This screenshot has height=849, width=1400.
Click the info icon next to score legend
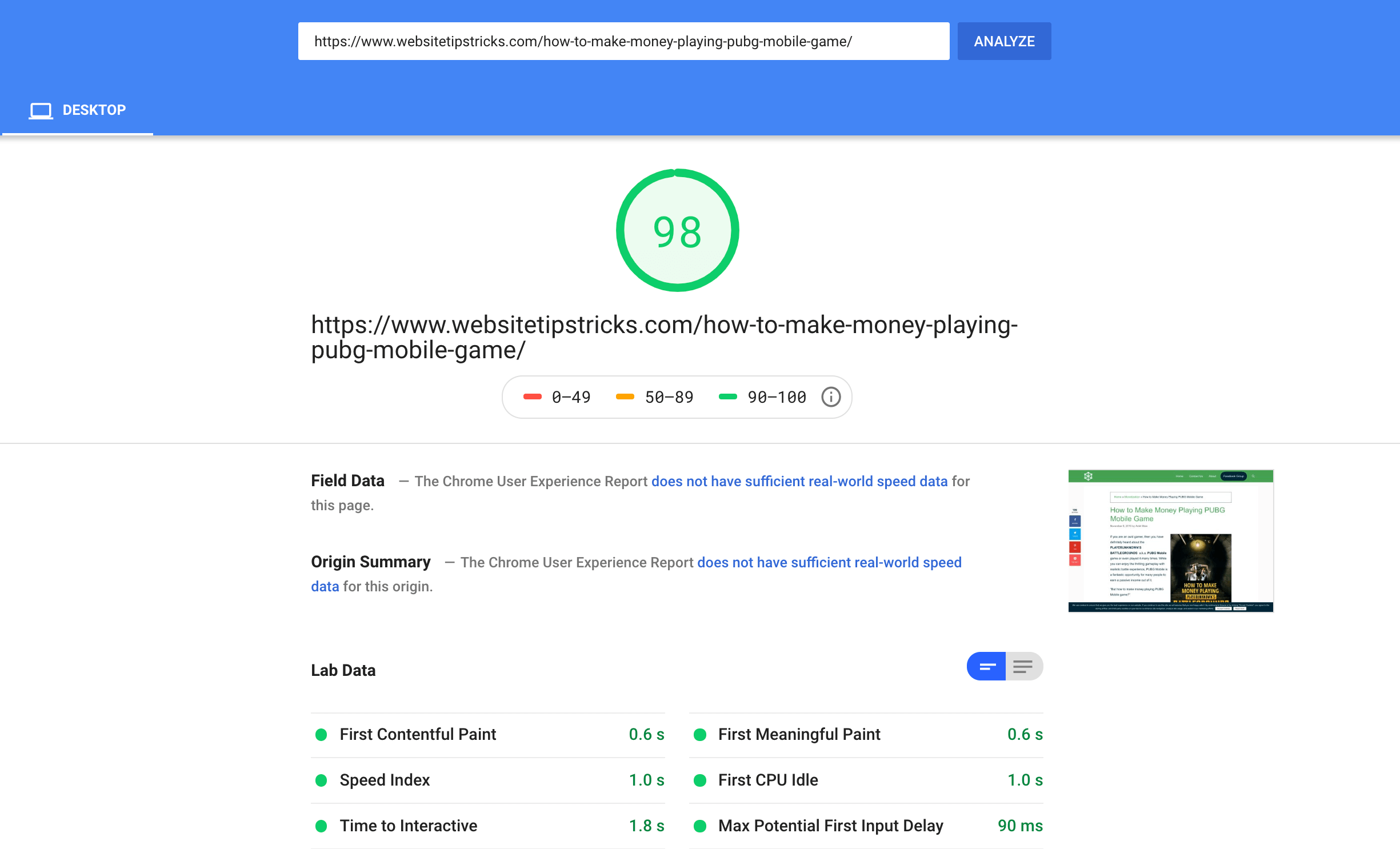point(830,396)
